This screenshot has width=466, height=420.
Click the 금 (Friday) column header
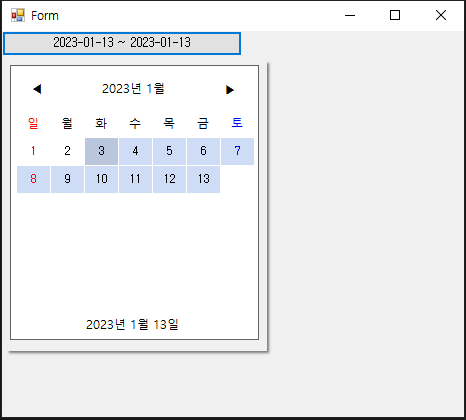(203, 123)
